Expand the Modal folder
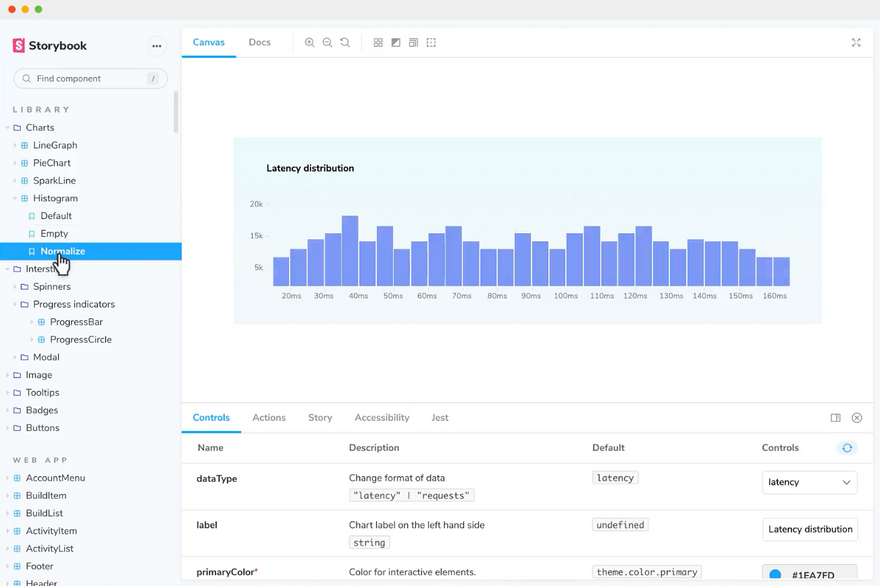Image resolution: width=880 pixels, height=586 pixels. 45,357
